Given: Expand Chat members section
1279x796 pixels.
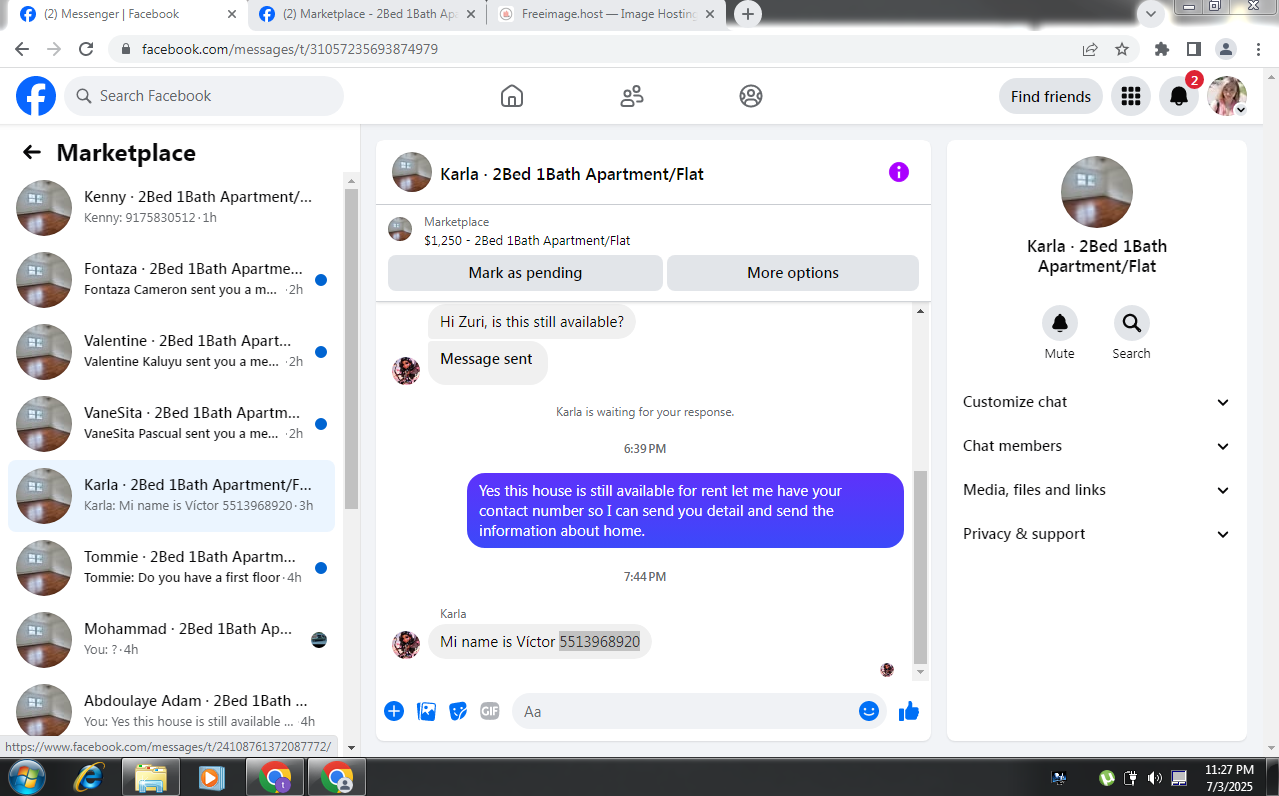Looking at the screenshot, I should (1097, 446).
